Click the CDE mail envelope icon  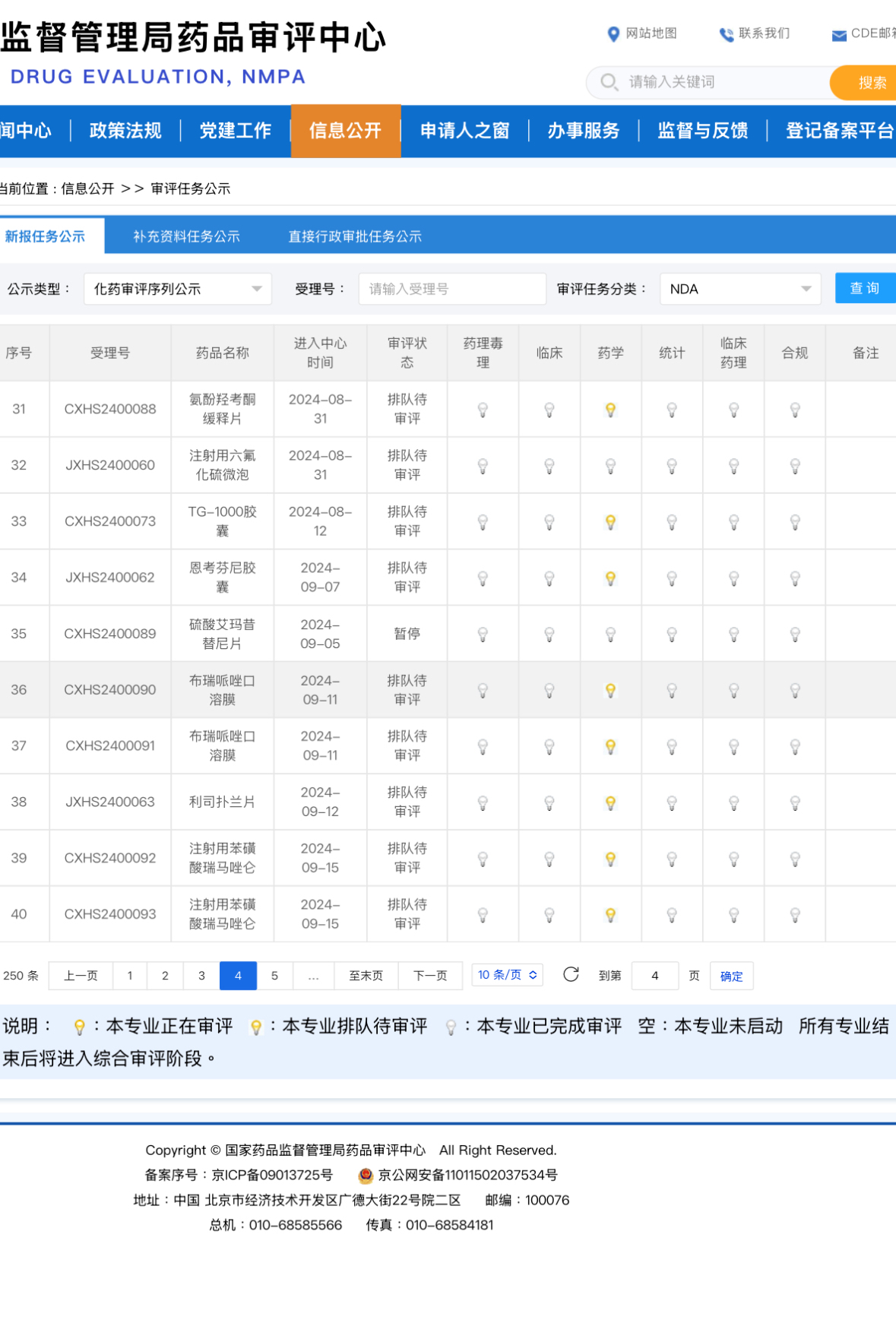point(839,35)
